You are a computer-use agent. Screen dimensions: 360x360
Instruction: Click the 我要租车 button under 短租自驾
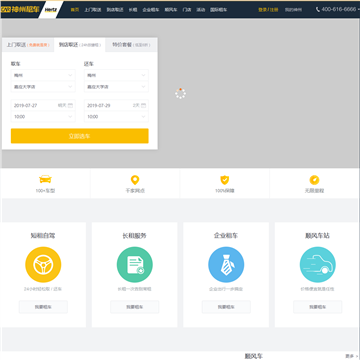tap(43, 307)
